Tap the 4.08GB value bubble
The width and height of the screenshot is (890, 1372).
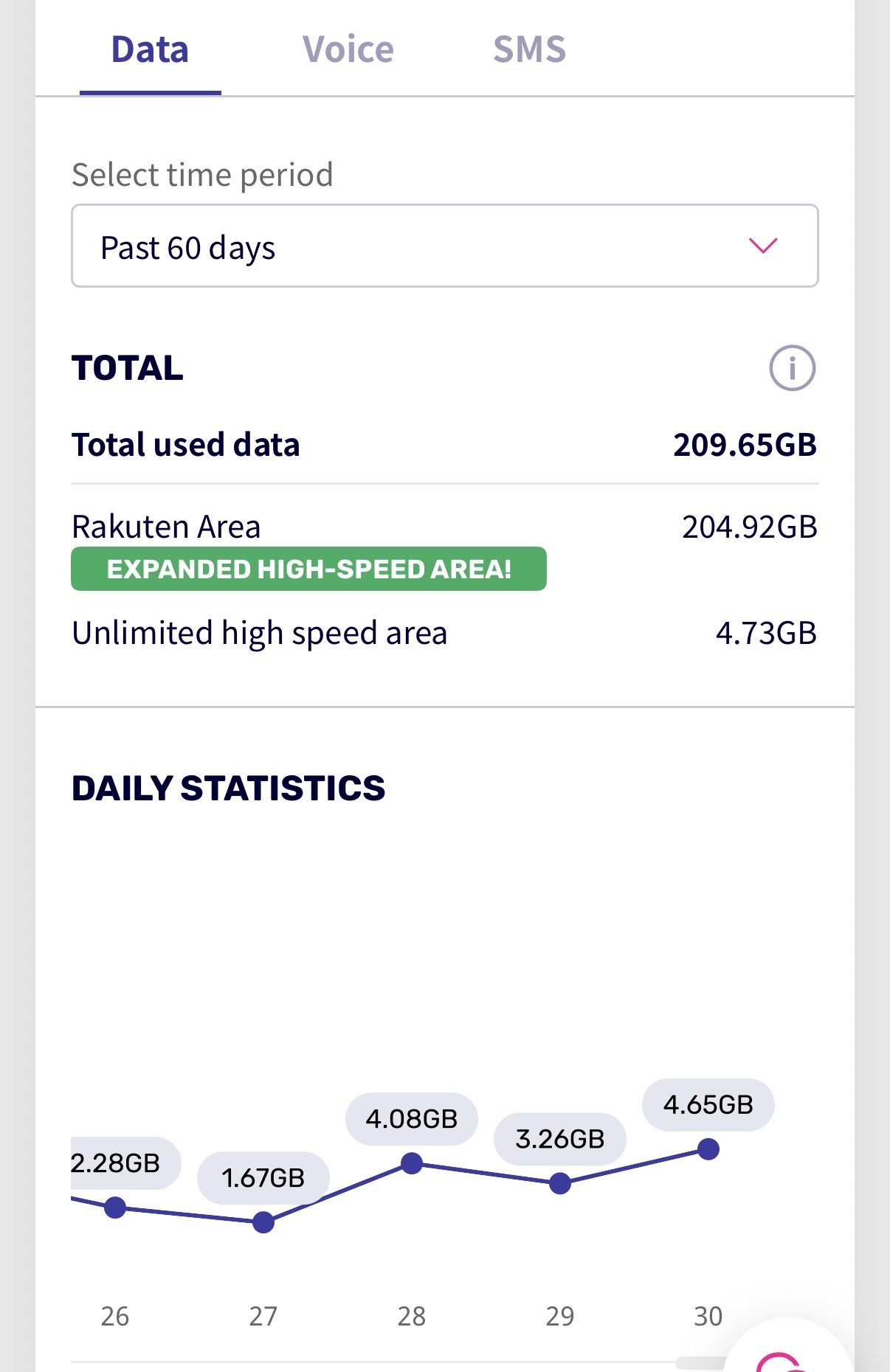coord(412,1119)
